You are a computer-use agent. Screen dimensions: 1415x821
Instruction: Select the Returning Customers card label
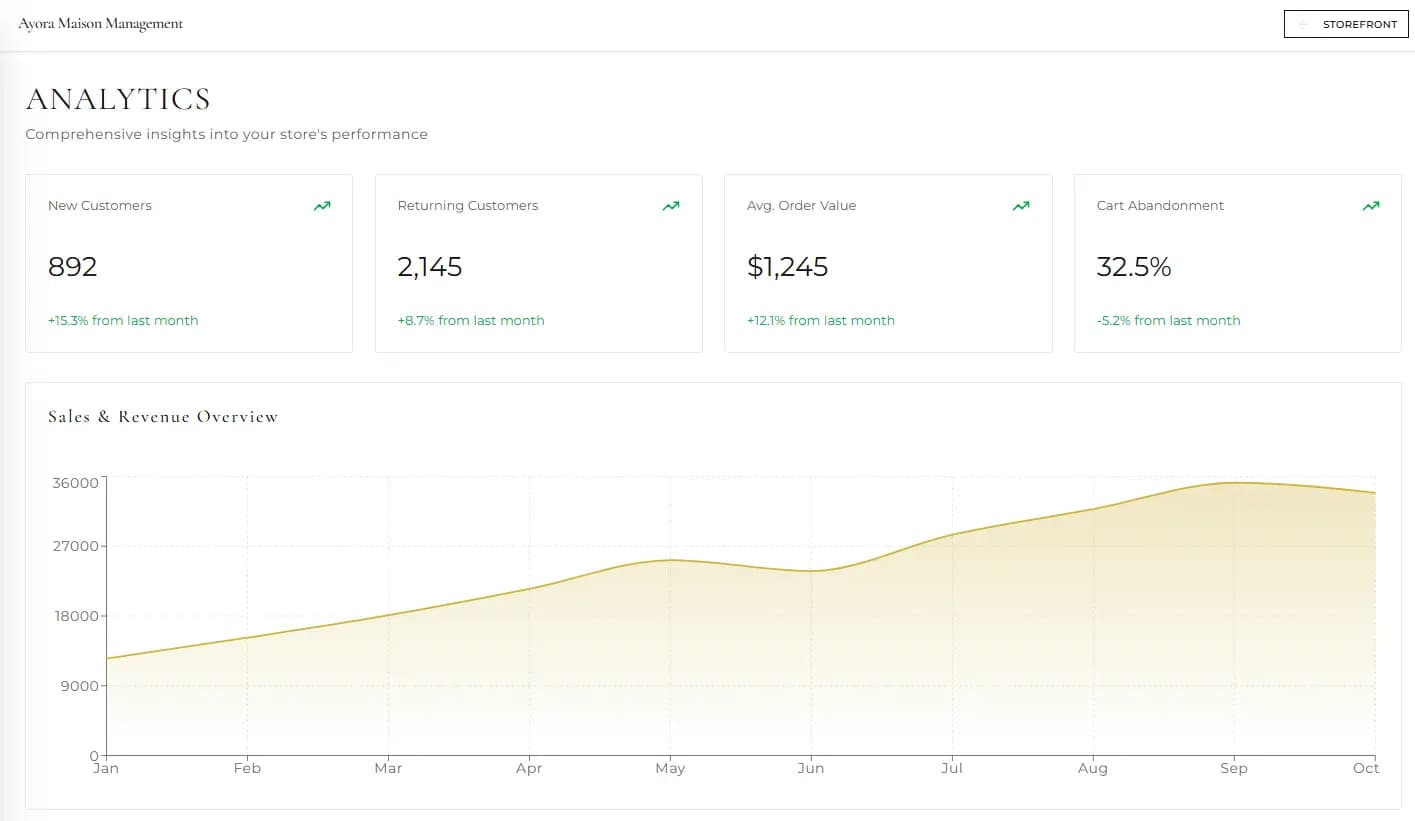click(468, 205)
